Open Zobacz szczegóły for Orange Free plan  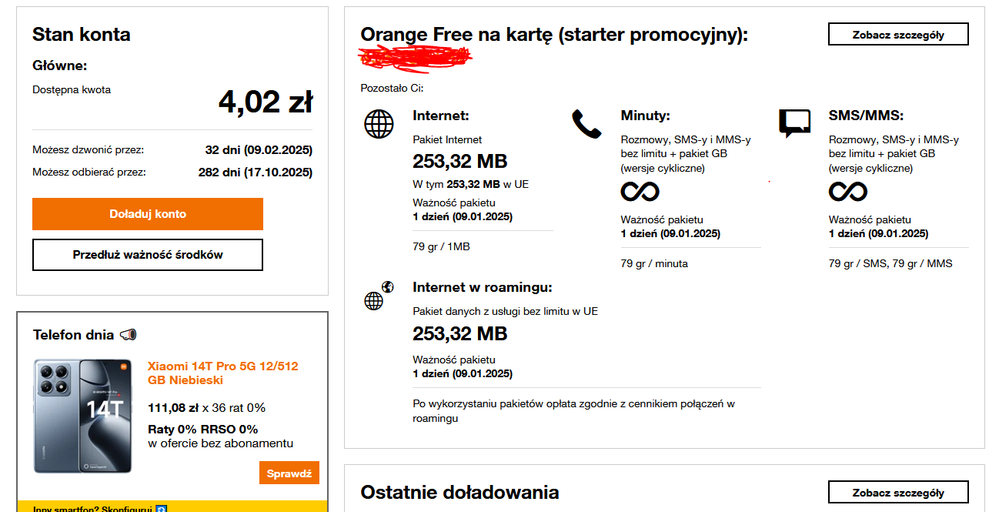(898, 34)
